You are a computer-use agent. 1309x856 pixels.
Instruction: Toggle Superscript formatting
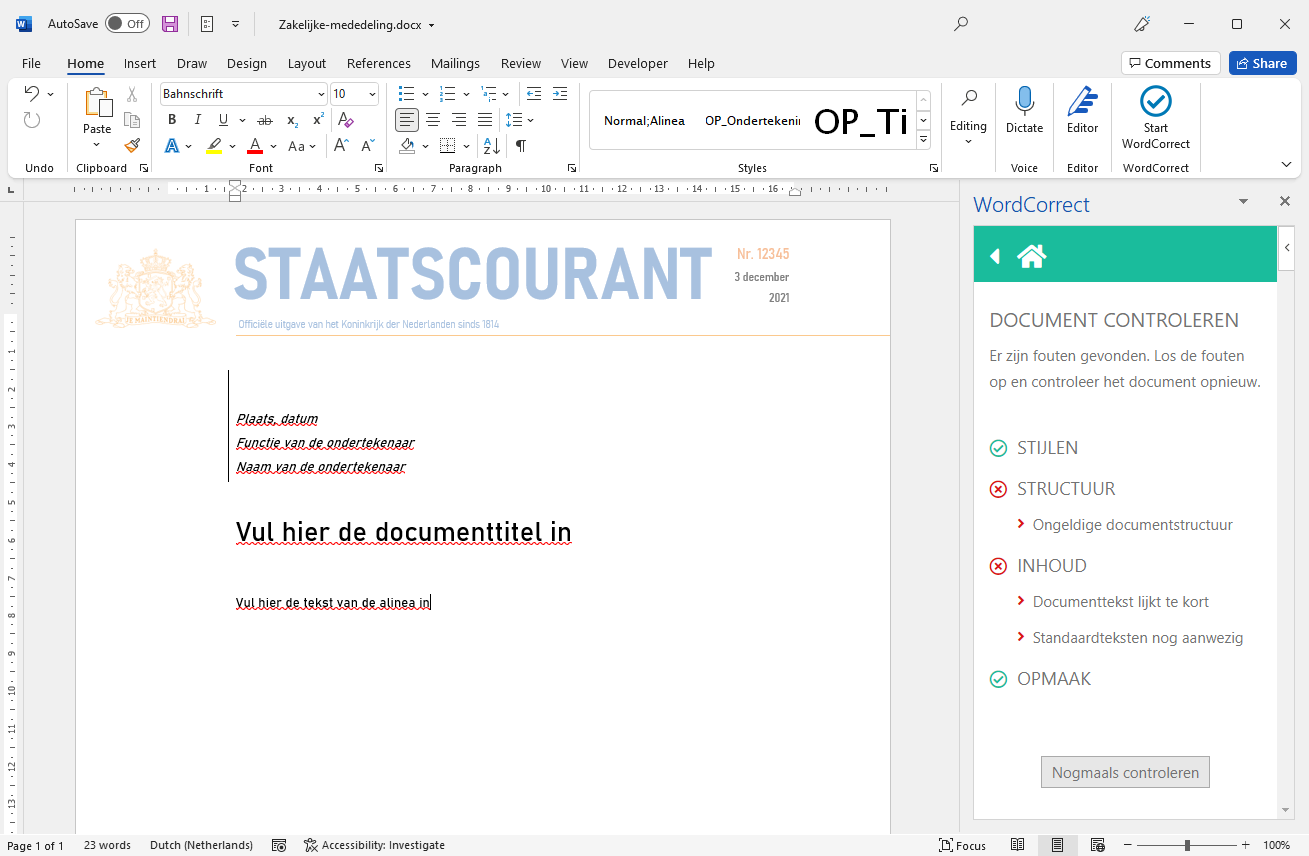(318, 120)
